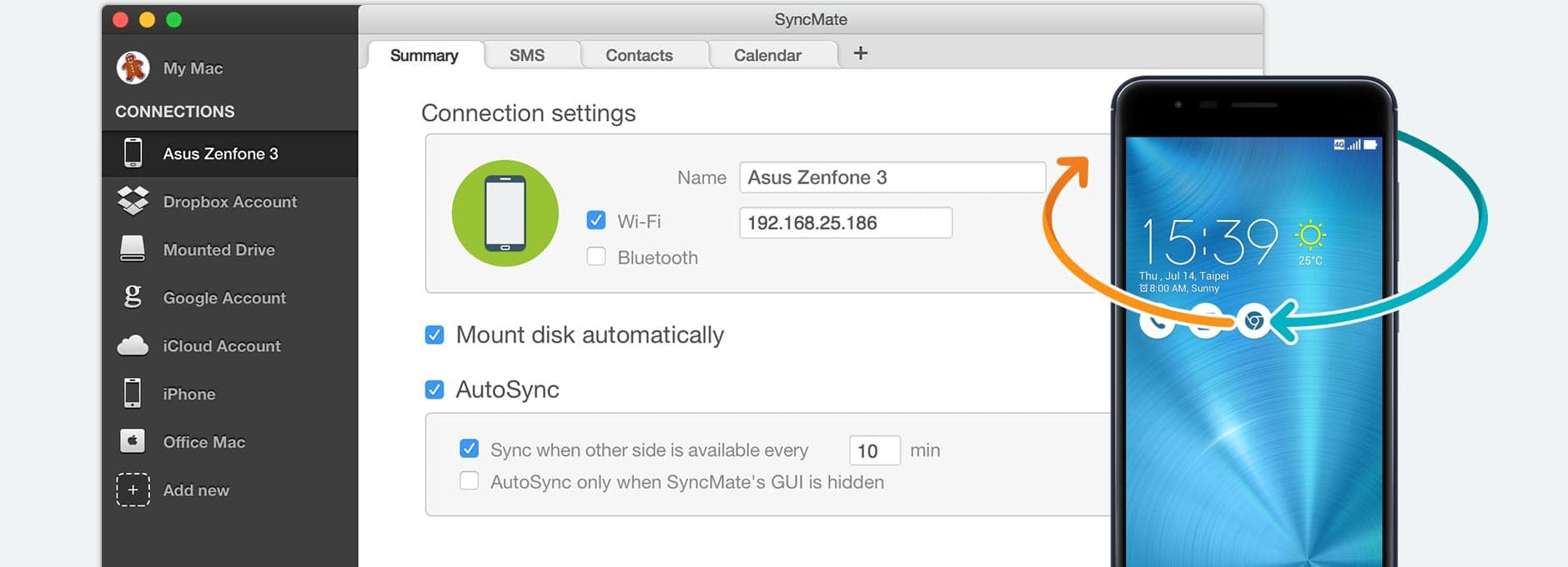Click the Connection settings heading

(529, 113)
